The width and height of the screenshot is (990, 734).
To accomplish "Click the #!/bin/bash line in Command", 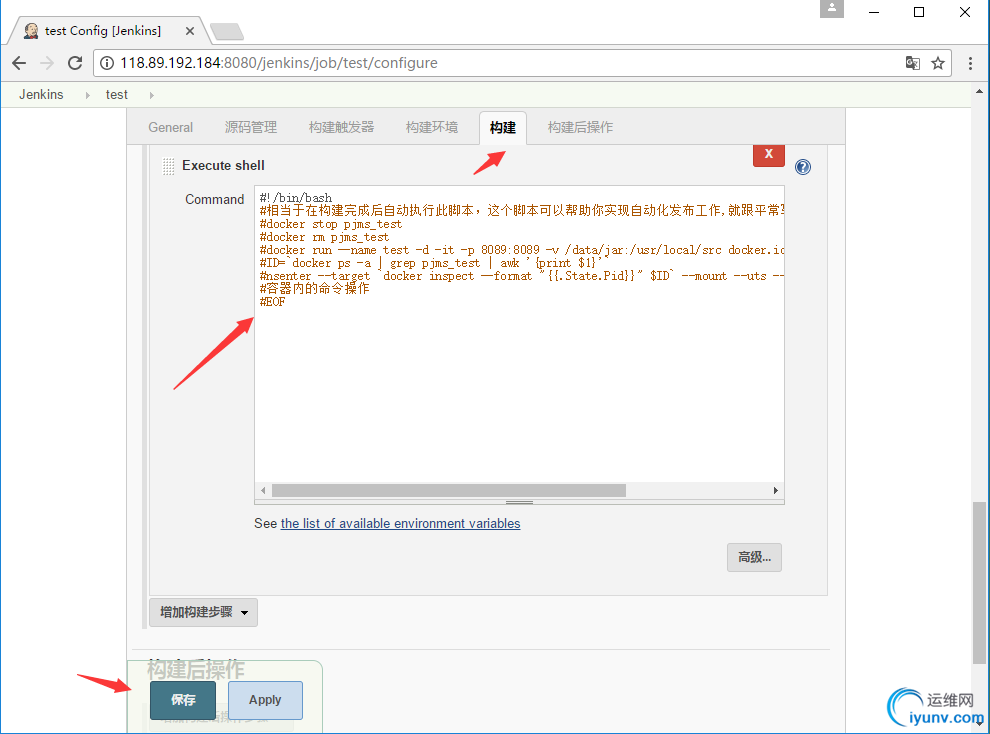I will pos(295,198).
